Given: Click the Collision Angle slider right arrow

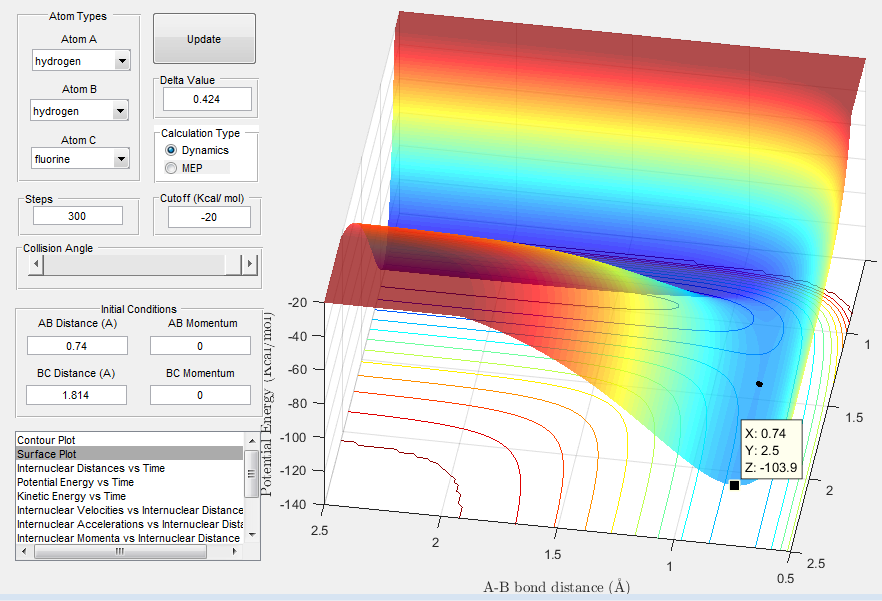Looking at the screenshot, I should pos(250,264).
